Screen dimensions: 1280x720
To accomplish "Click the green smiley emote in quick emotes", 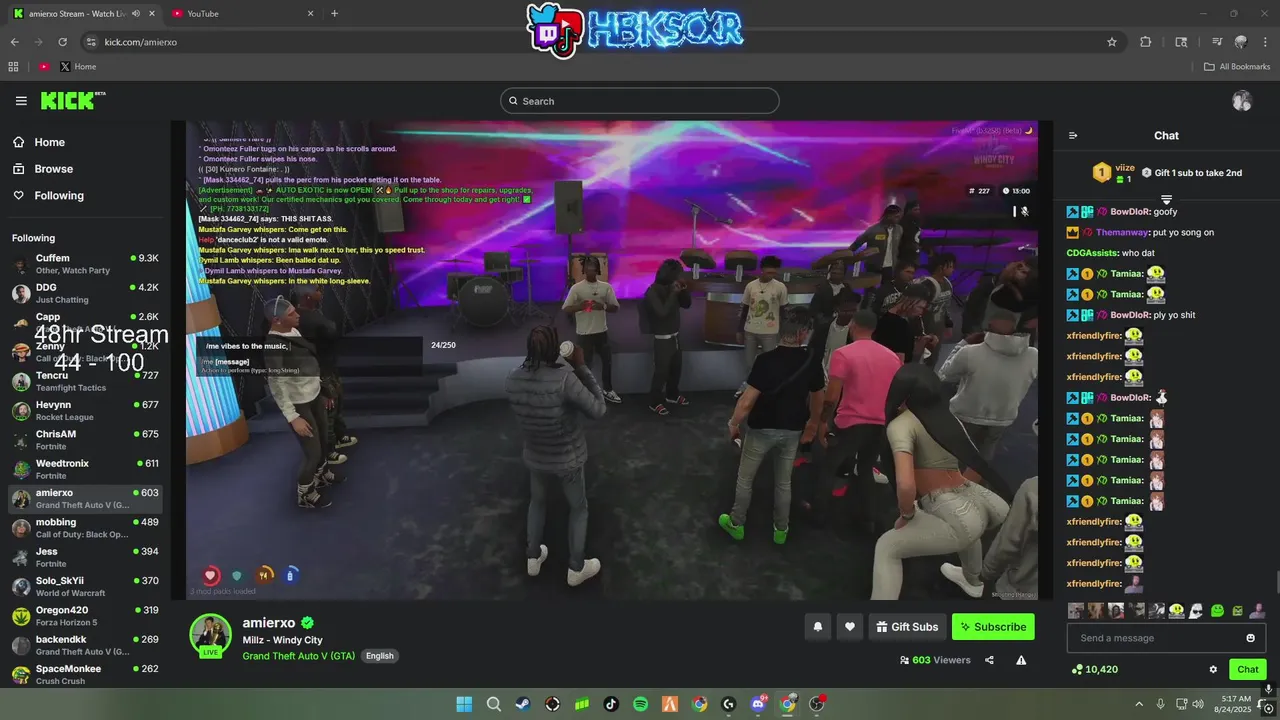I will tap(1217, 610).
